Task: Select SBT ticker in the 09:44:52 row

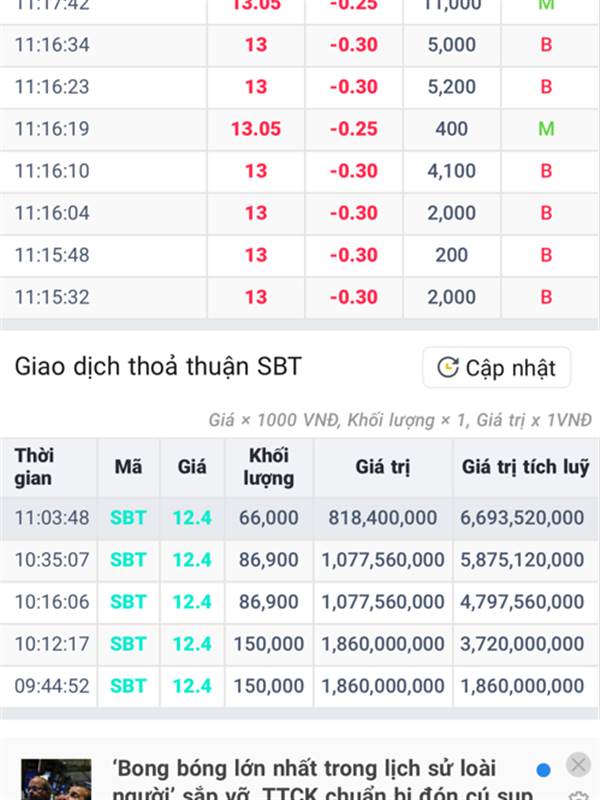Action: [128, 686]
